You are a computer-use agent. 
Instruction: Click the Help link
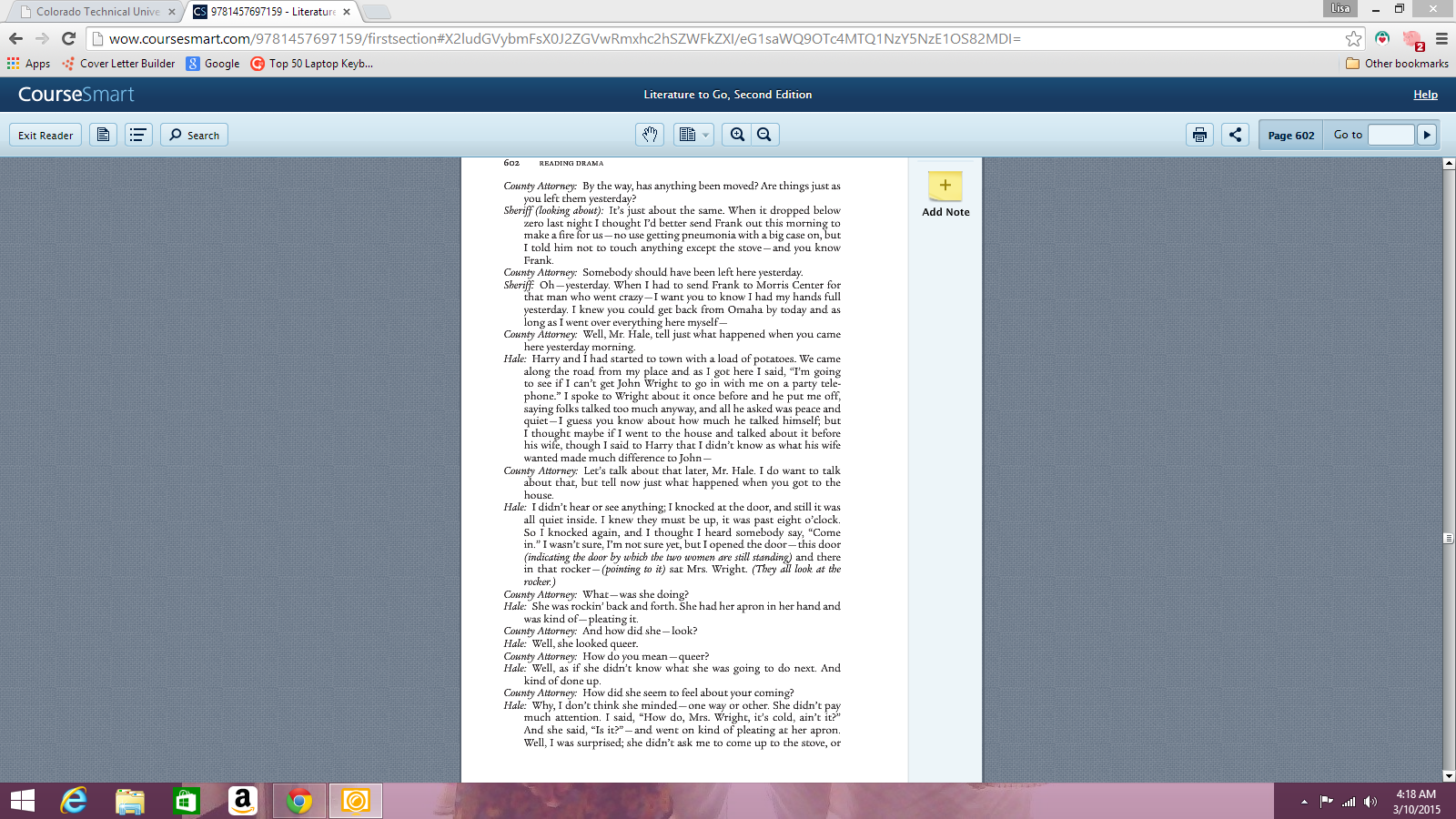pyautogui.click(x=1425, y=95)
